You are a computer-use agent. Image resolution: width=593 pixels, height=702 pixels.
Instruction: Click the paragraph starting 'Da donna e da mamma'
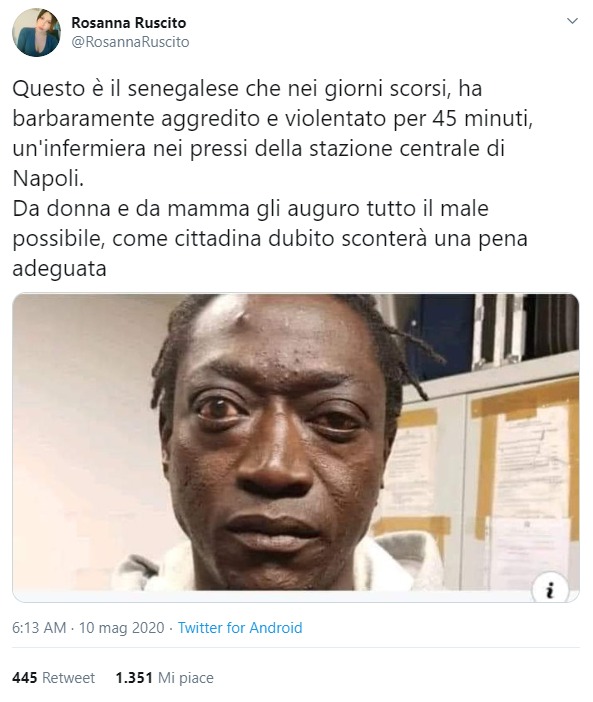[270, 239]
